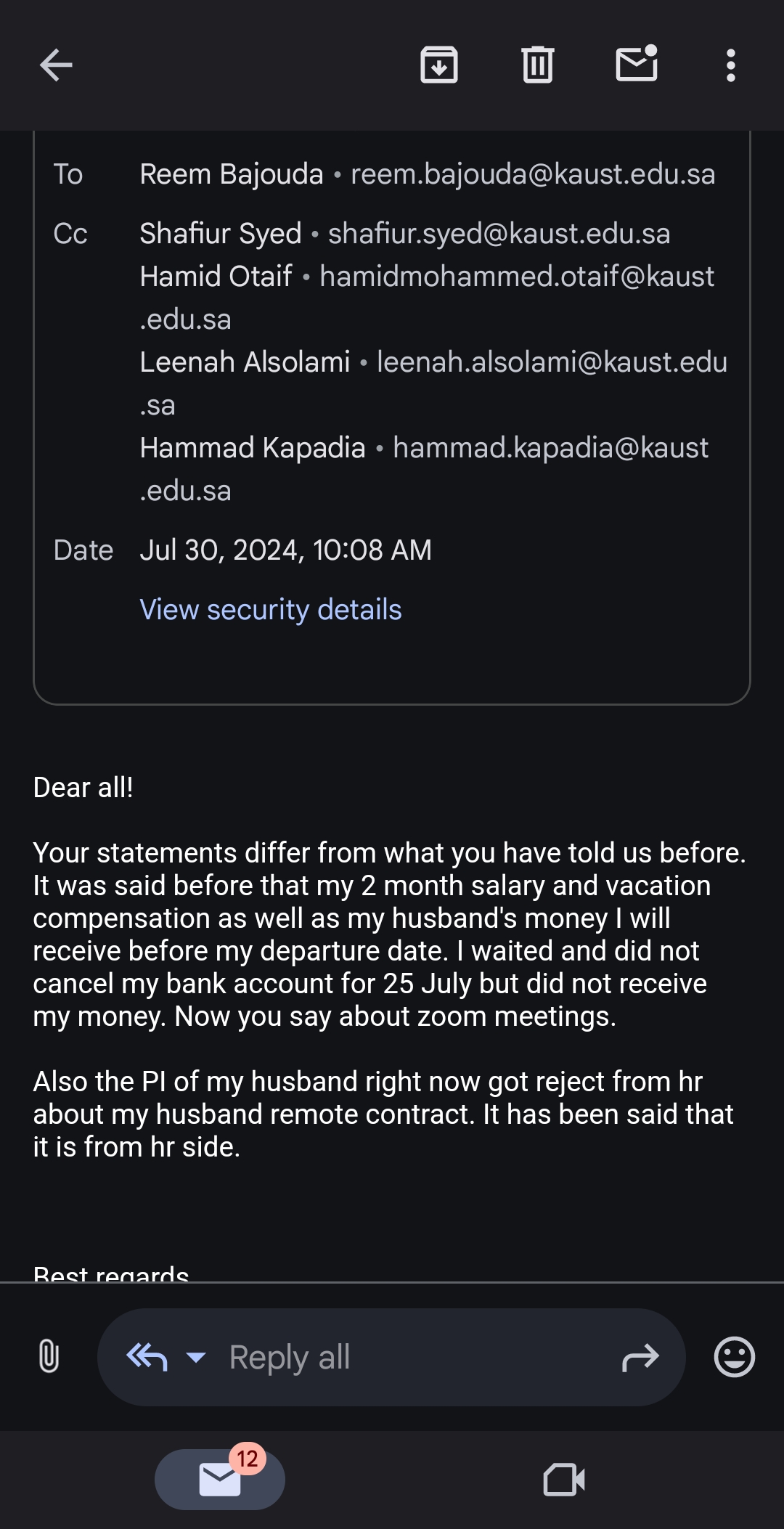Open the three-dot more options menu

(x=731, y=65)
